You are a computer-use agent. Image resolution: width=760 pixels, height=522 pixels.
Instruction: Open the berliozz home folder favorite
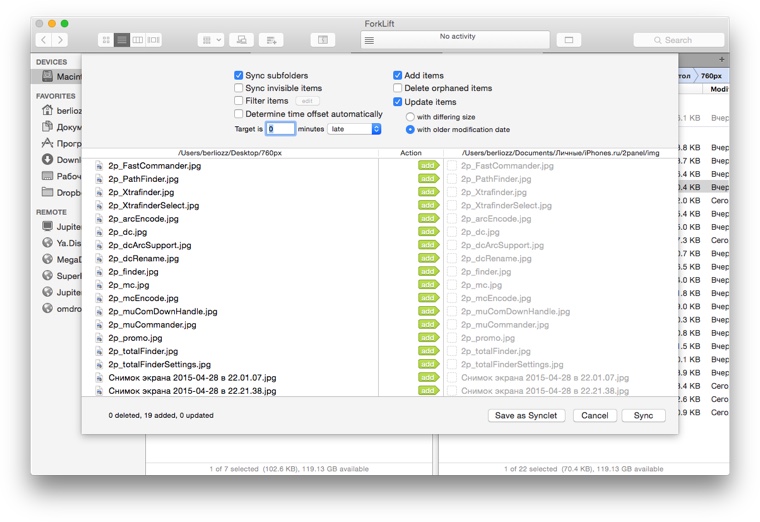point(61,111)
